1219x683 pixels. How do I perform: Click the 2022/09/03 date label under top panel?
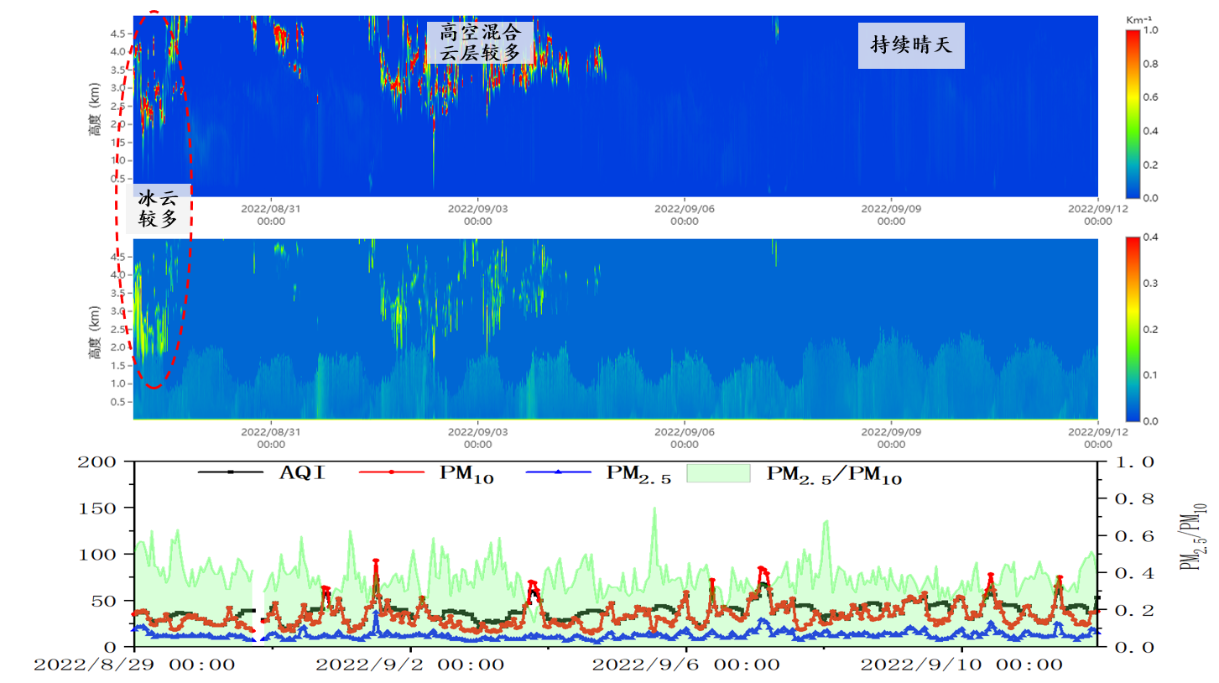(477, 214)
